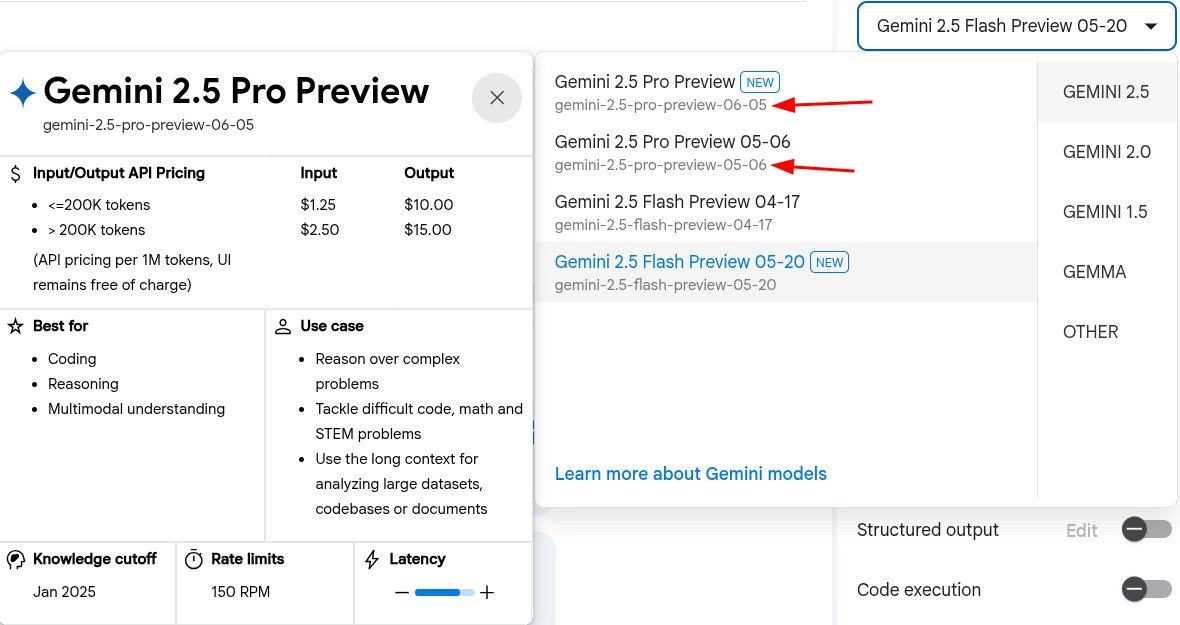Screen dimensions: 1180x625
Task: Click the Use case person icon
Action: tap(283, 326)
